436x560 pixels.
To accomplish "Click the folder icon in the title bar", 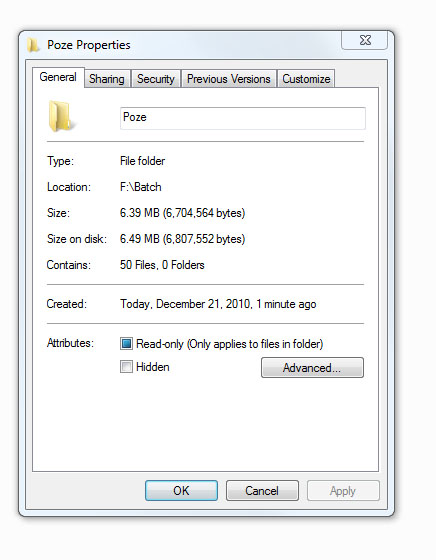I will click(33, 45).
